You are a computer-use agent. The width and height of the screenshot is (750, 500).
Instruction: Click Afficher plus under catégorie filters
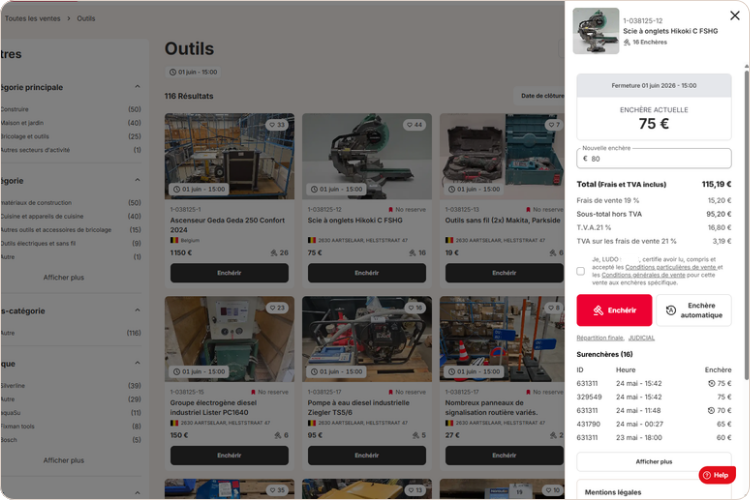(64, 278)
